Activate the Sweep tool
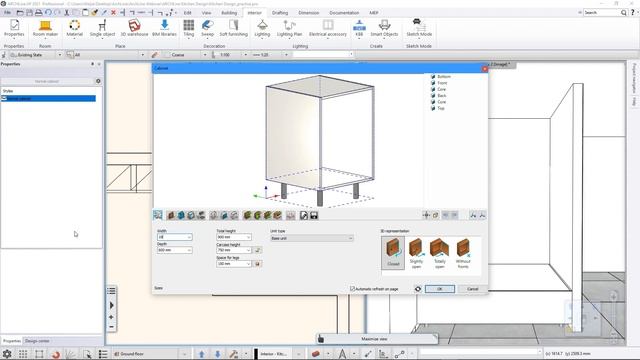 (207, 28)
